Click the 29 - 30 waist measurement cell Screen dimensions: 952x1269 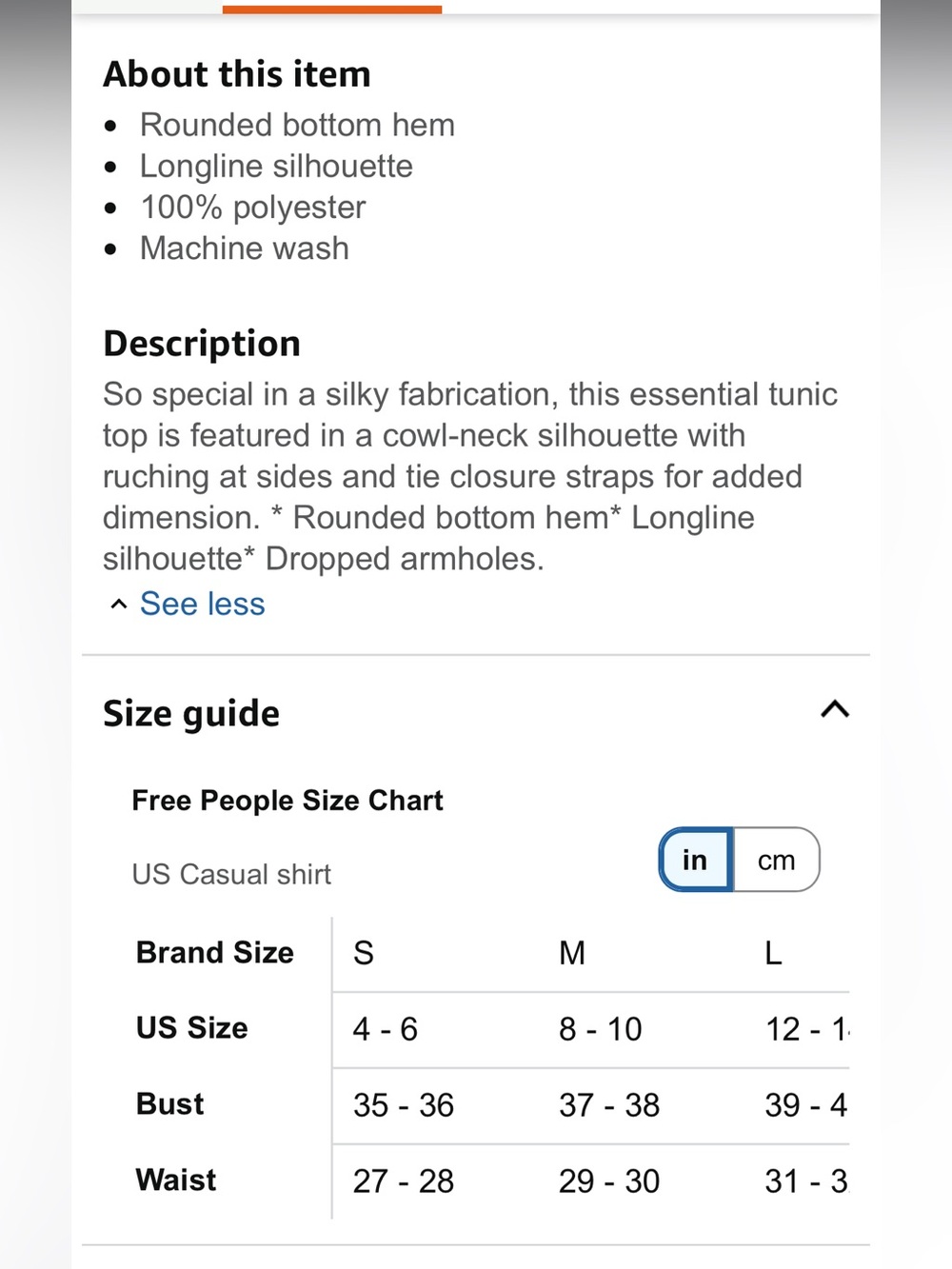609,1181
